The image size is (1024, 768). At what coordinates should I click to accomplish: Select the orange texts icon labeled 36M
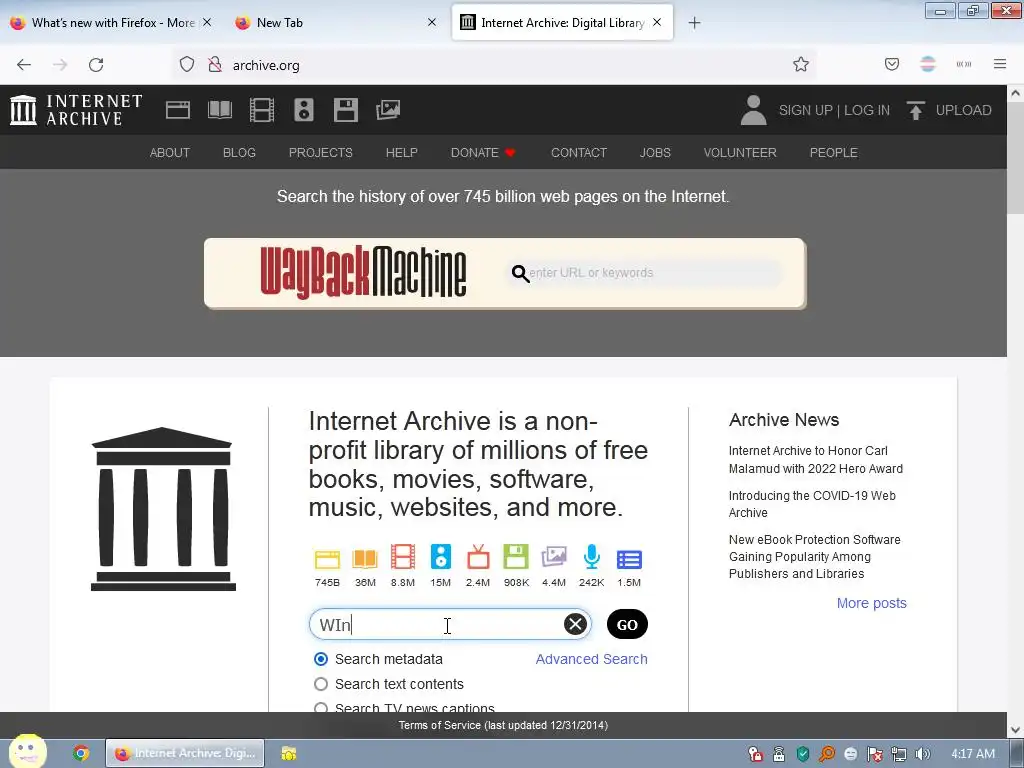365,559
